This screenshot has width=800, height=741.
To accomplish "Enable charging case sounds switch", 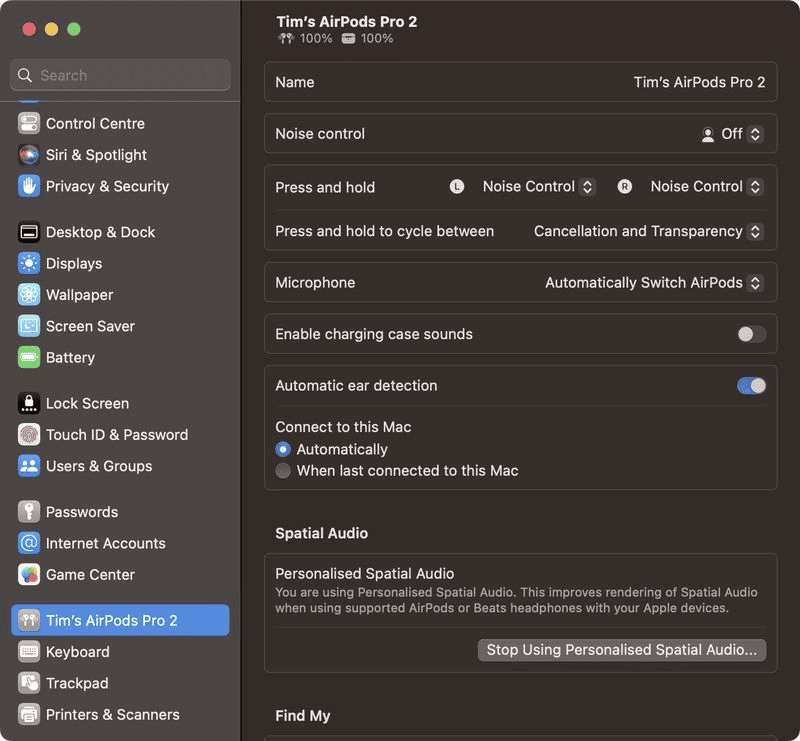I will pos(751,334).
